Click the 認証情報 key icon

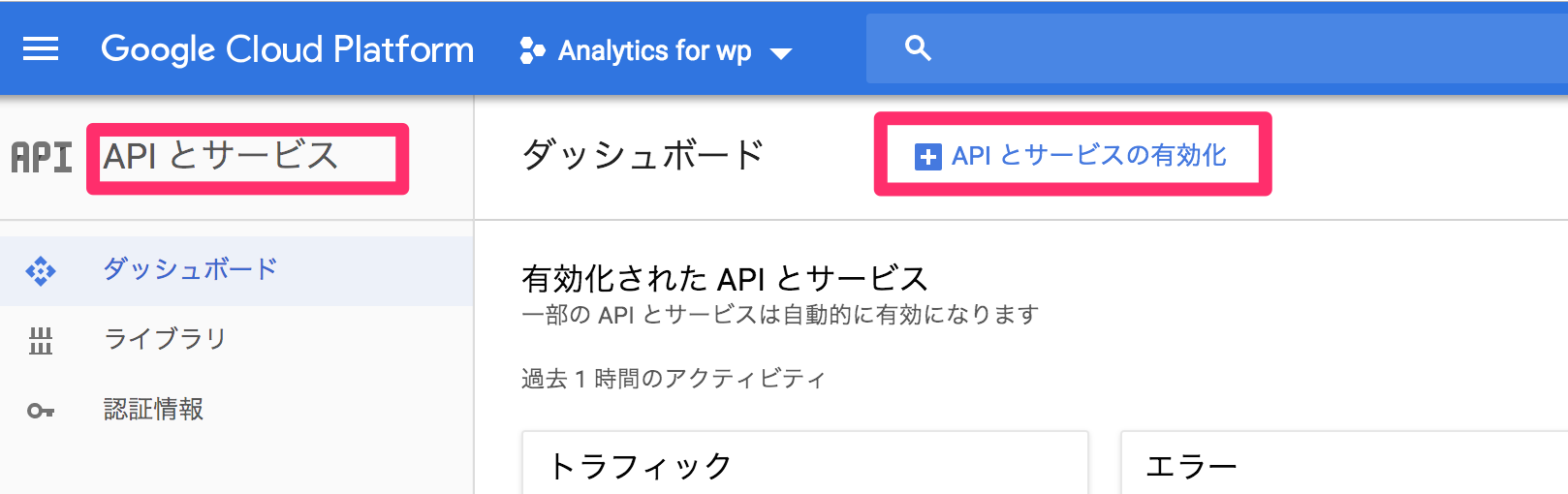(41, 411)
